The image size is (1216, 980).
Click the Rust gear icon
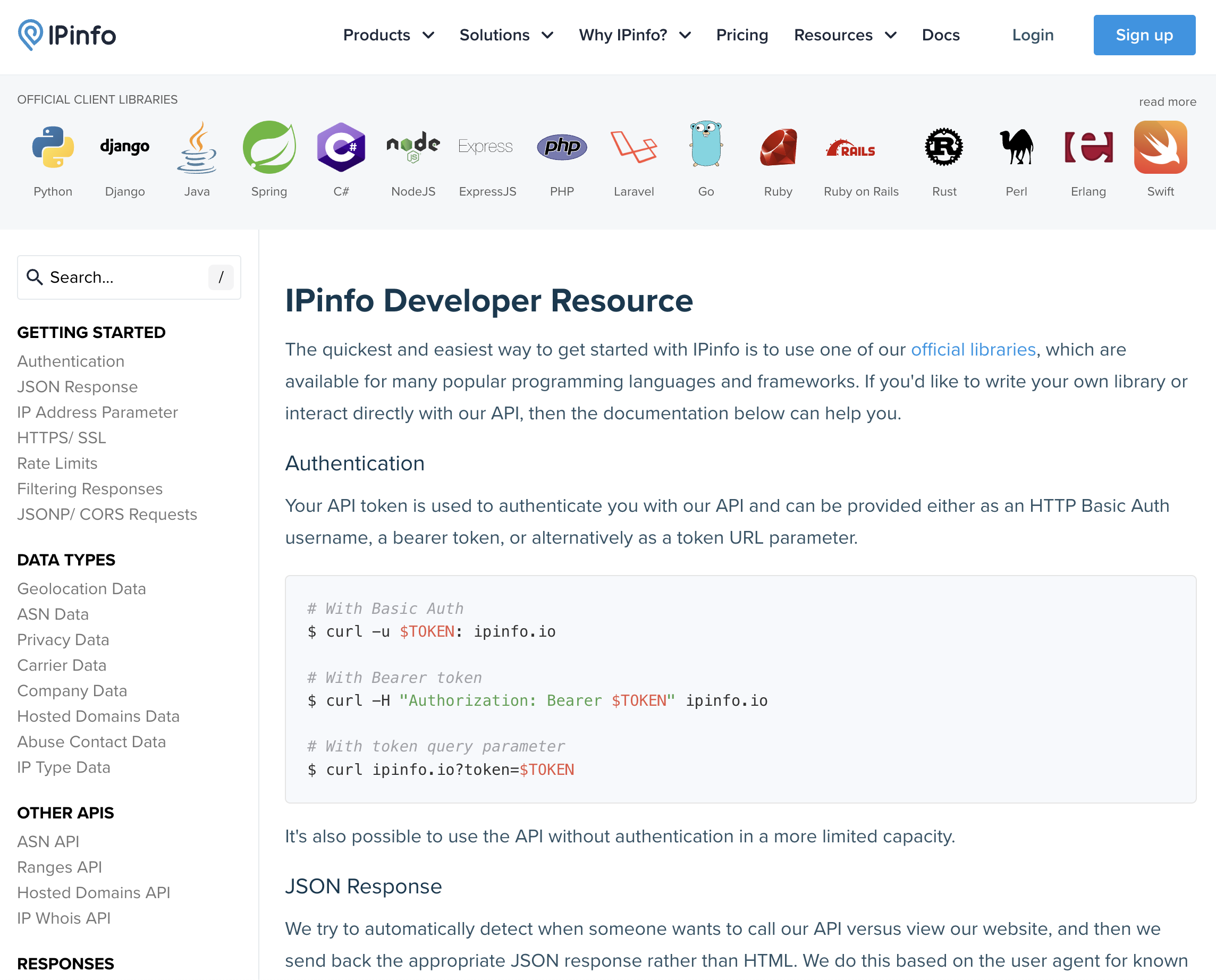coord(944,147)
